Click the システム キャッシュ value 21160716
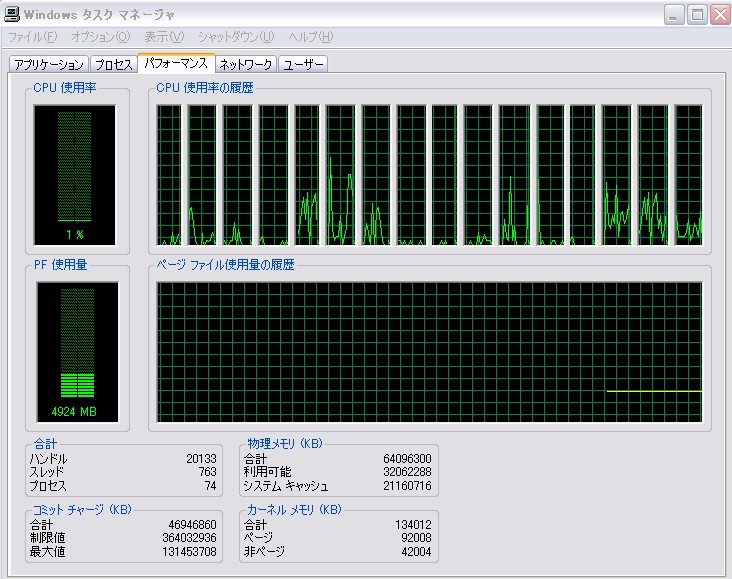732x579 pixels. pyautogui.click(x=407, y=486)
